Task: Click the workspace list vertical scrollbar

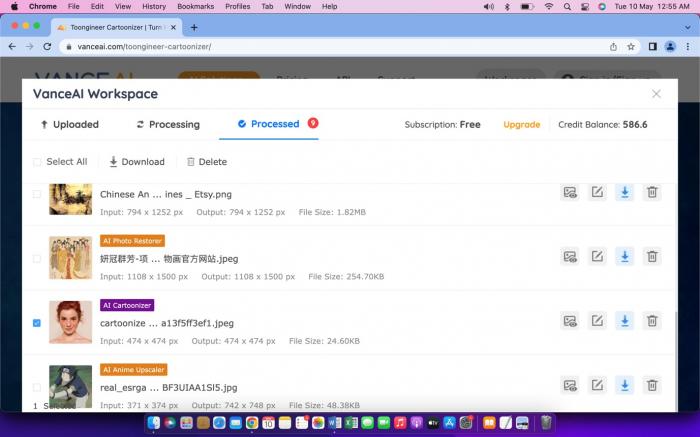Action: [675, 362]
